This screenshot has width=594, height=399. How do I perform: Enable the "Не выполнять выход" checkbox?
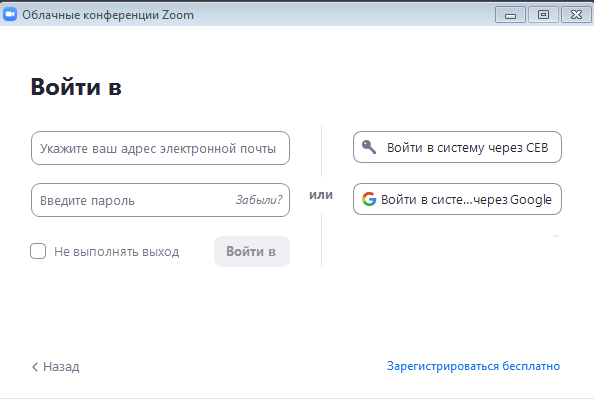click(x=38, y=251)
